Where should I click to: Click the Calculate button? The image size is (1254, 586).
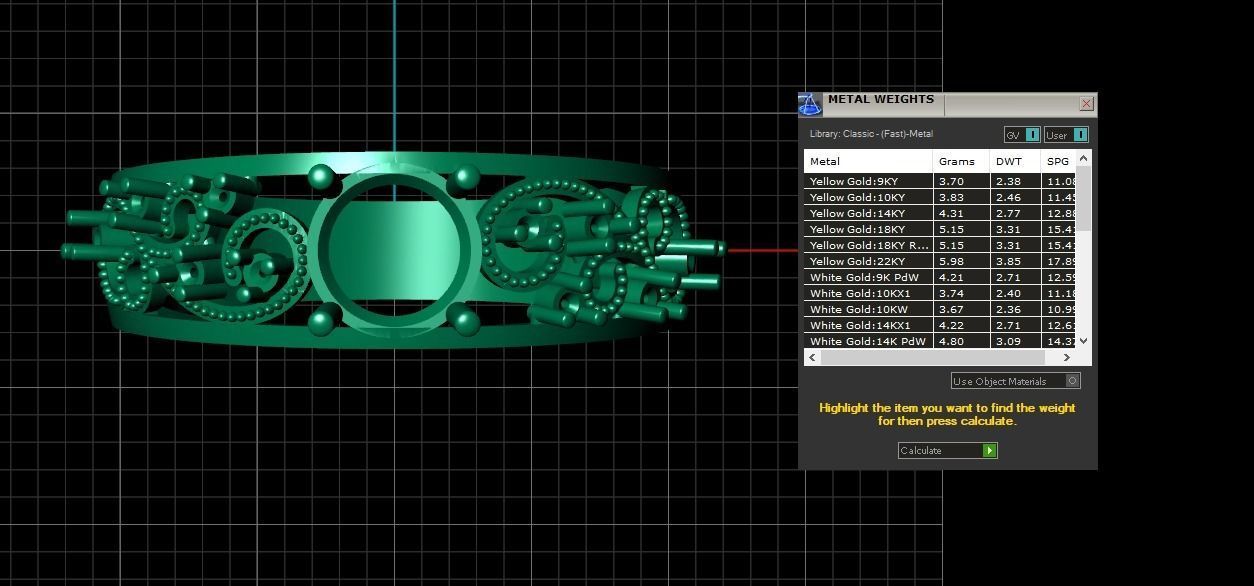[x=947, y=450]
